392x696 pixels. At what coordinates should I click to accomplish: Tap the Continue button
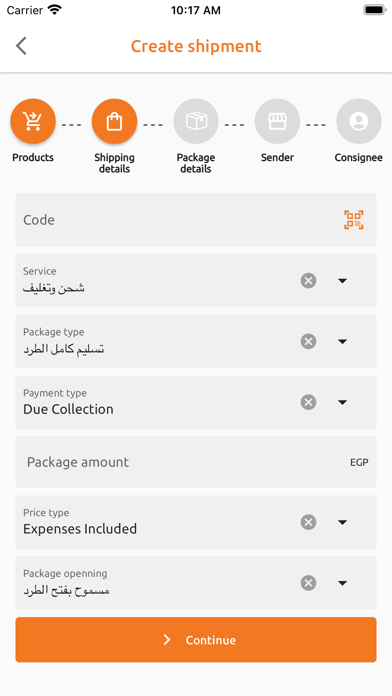(x=196, y=640)
